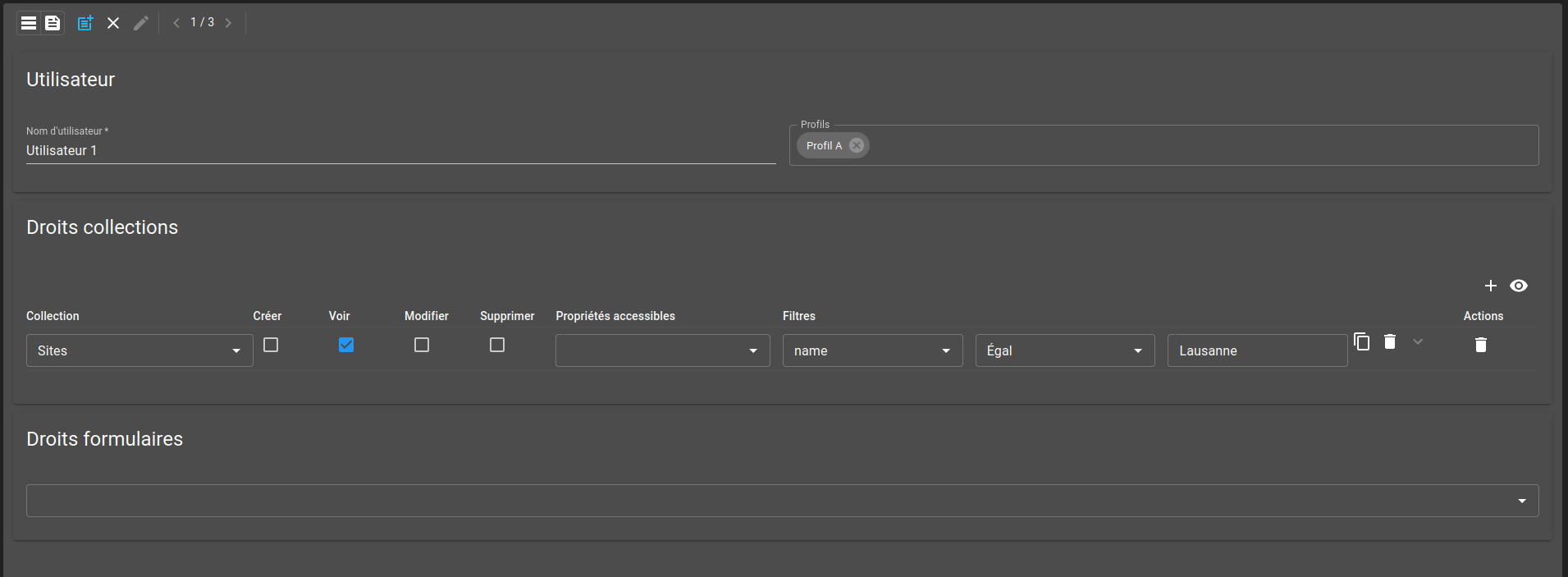Delete the Lausanne filter
The image size is (1568, 577).
(1390, 341)
